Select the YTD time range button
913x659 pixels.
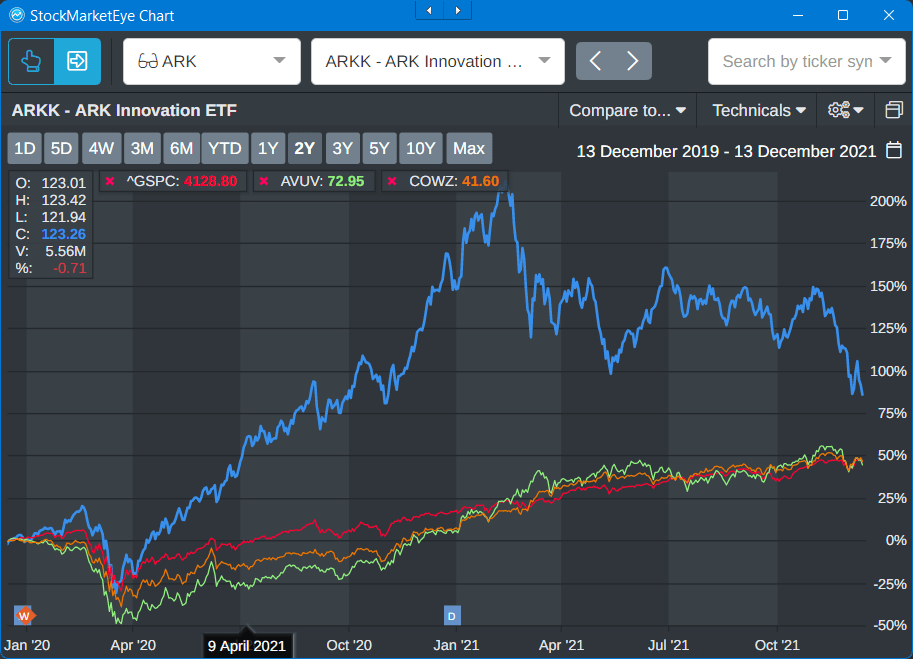(x=224, y=148)
